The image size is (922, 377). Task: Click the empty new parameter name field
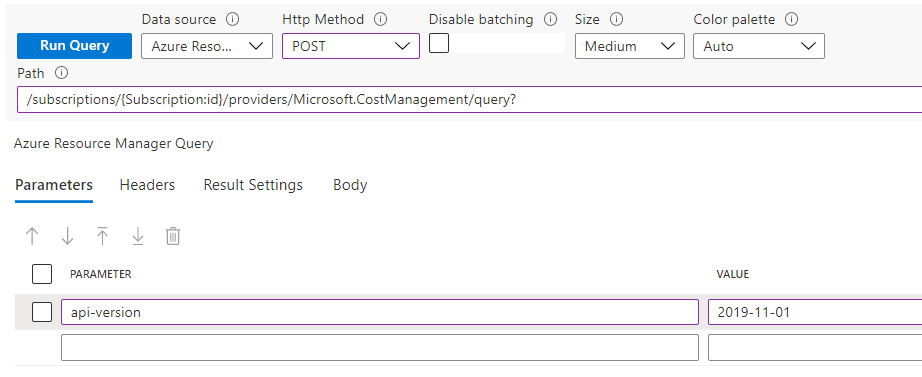380,348
